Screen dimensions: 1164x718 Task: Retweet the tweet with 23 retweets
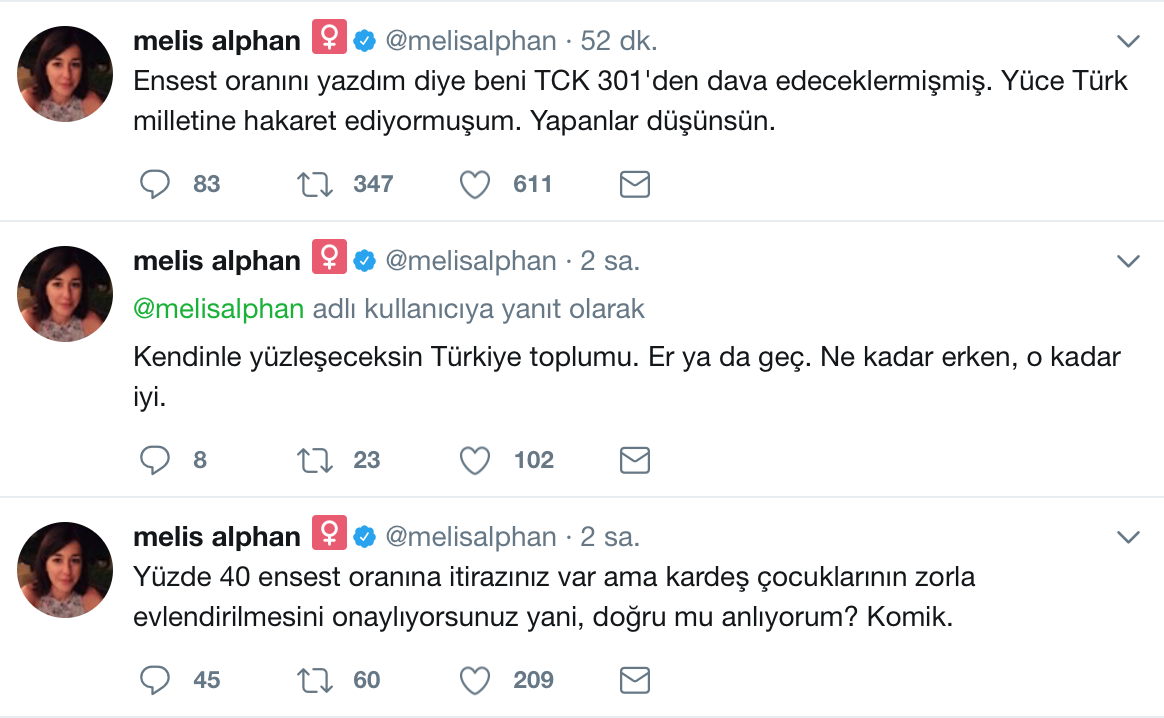(x=315, y=460)
